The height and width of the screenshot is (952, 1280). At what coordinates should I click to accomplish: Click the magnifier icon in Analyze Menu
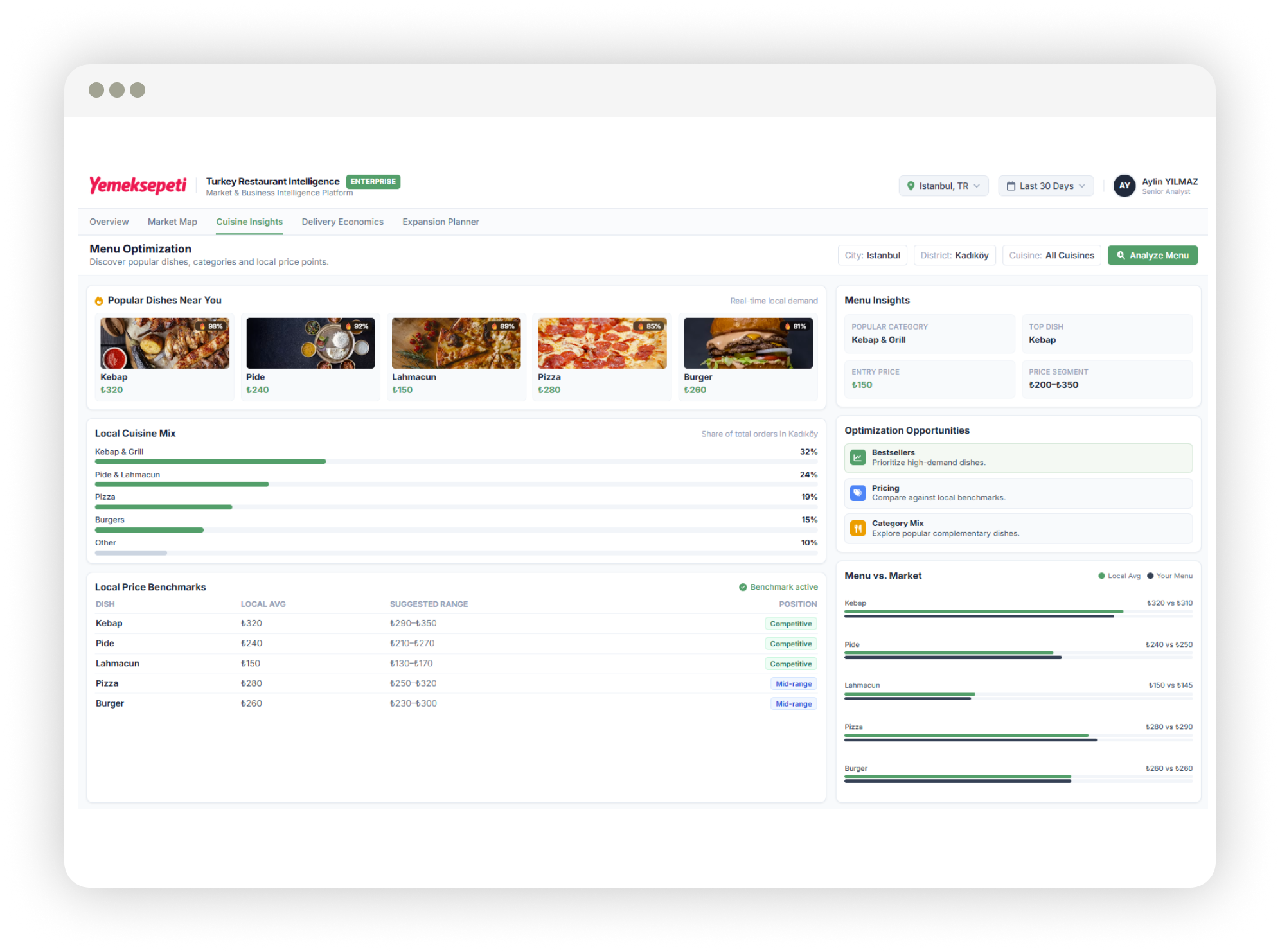1121,255
